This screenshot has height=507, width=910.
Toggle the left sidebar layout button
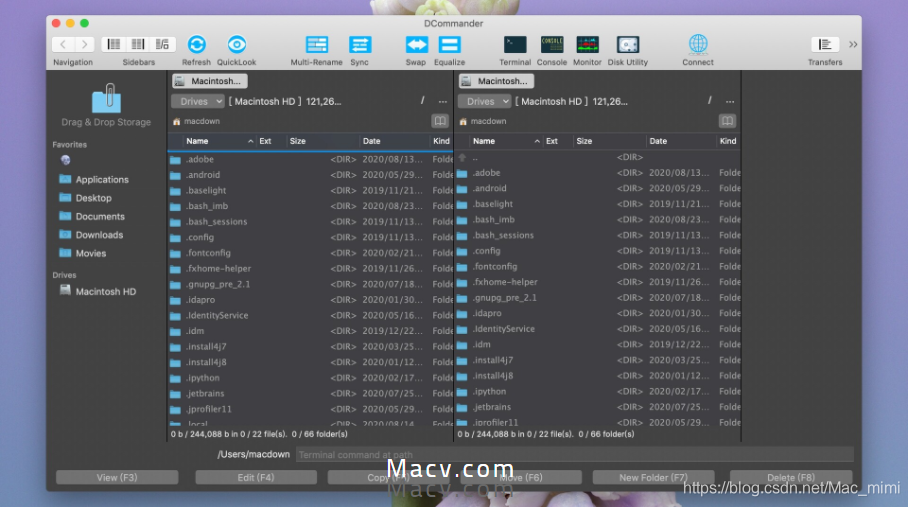(x=114, y=45)
